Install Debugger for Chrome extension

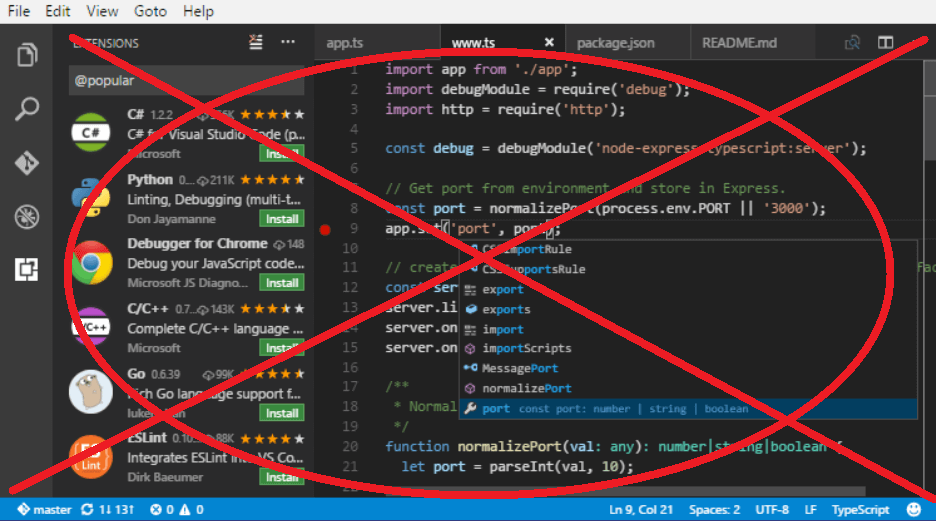[282, 283]
